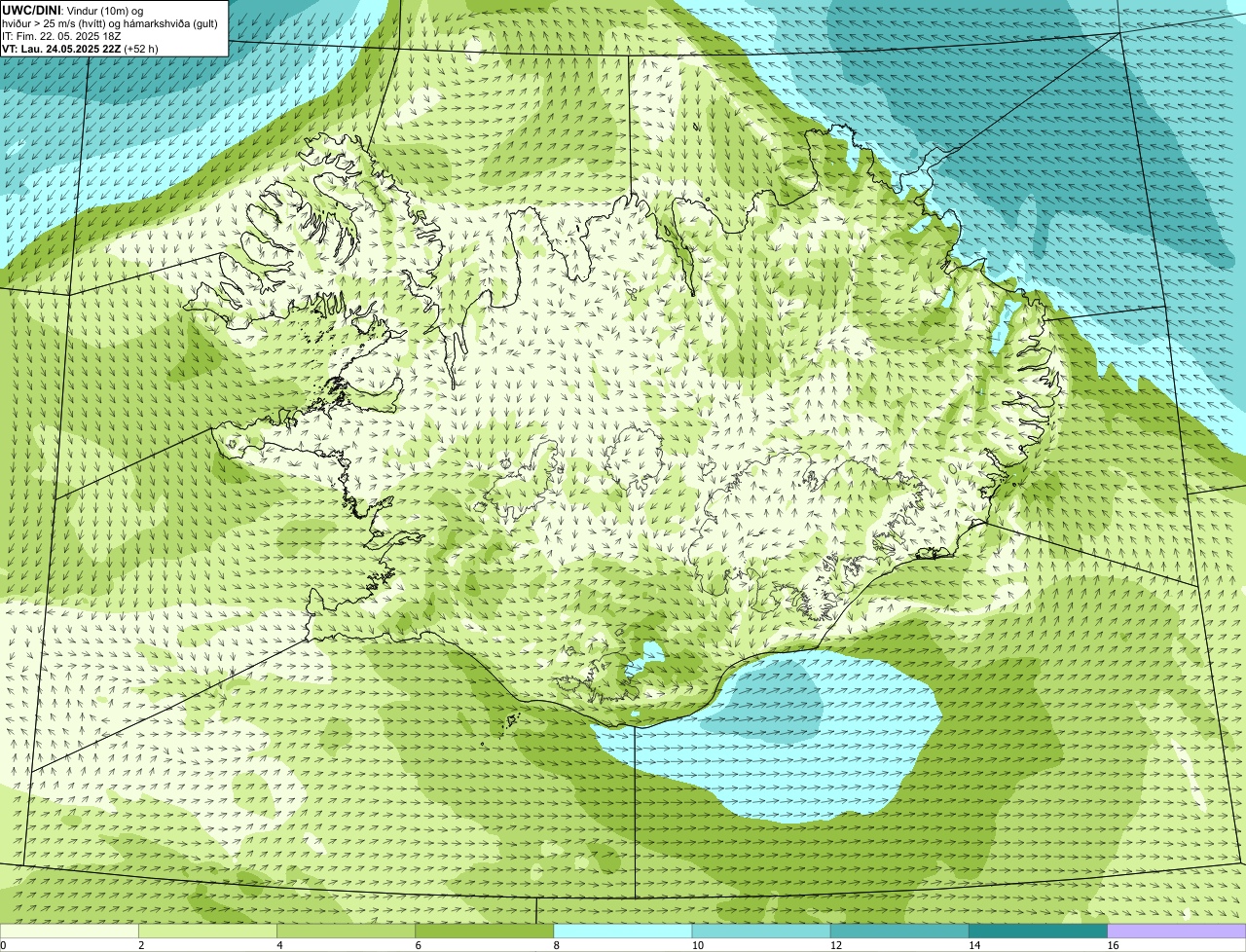Click the legend tick label '10'
The width and height of the screenshot is (1246, 952).
[697, 945]
